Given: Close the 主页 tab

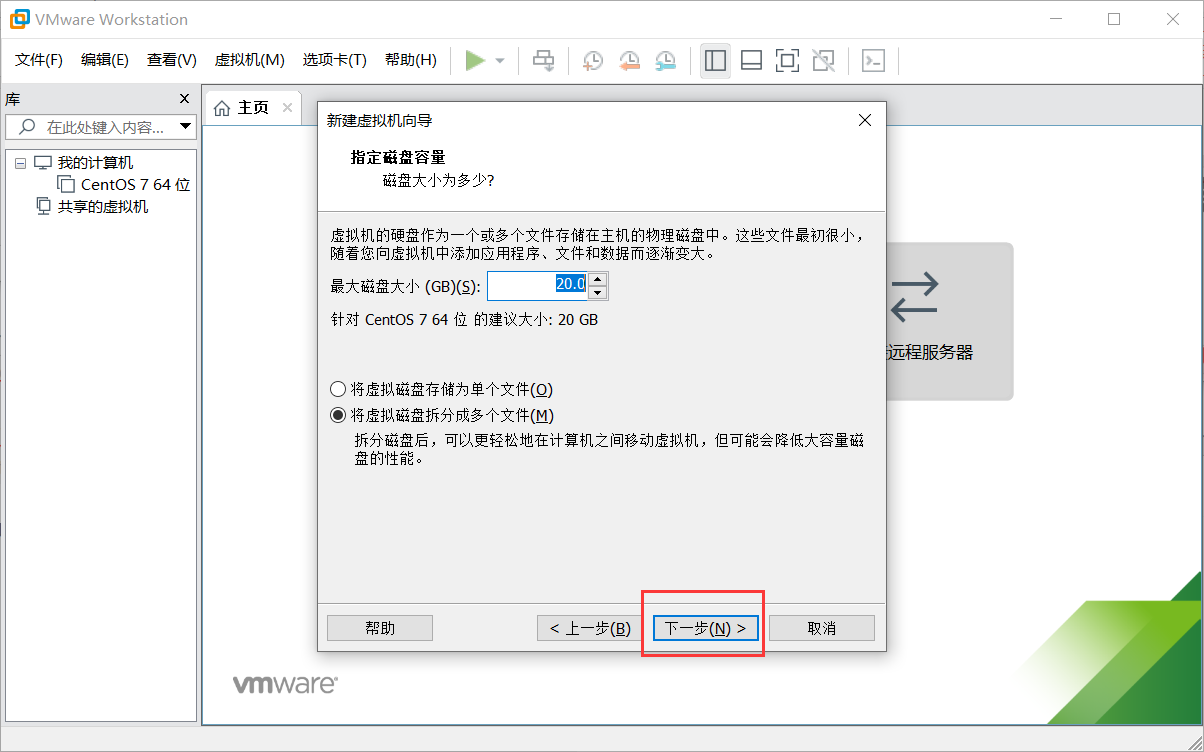Looking at the screenshot, I should coord(287,107).
